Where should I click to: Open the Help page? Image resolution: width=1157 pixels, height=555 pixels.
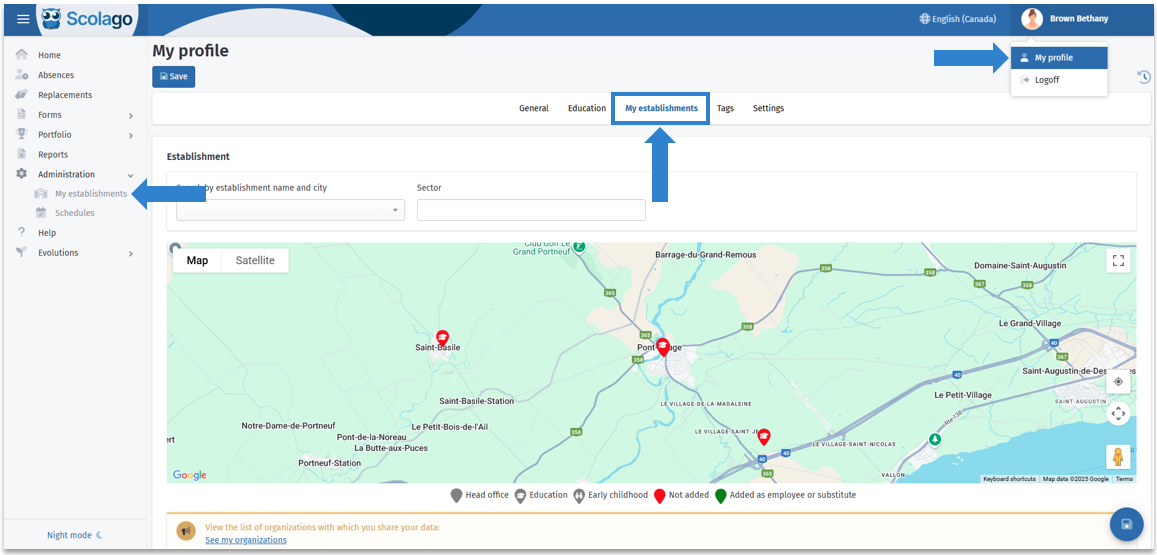pyautogui.click(x=46, y=232)
